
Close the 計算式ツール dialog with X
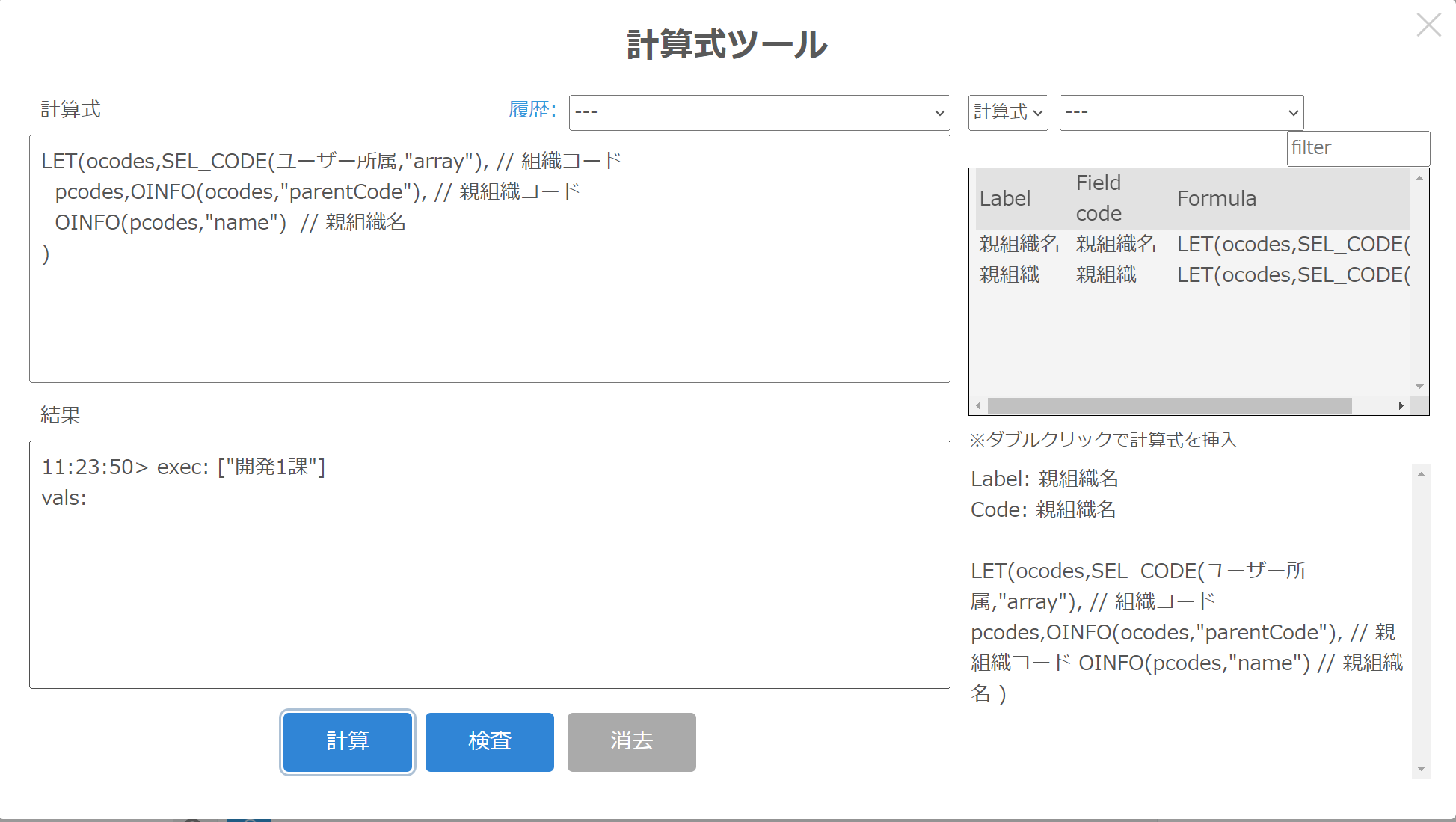coord(1428,25)
